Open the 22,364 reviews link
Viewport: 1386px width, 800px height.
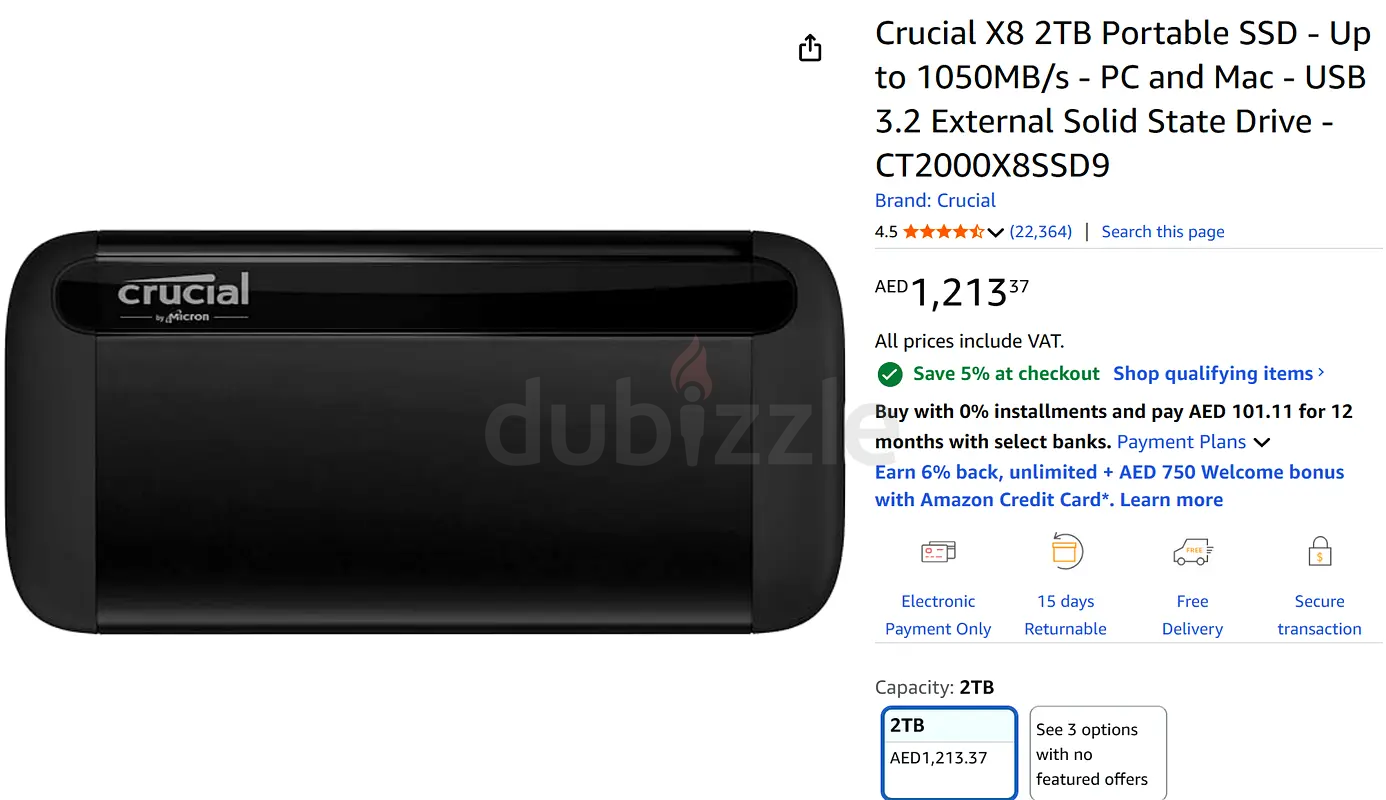(1040, 232)
